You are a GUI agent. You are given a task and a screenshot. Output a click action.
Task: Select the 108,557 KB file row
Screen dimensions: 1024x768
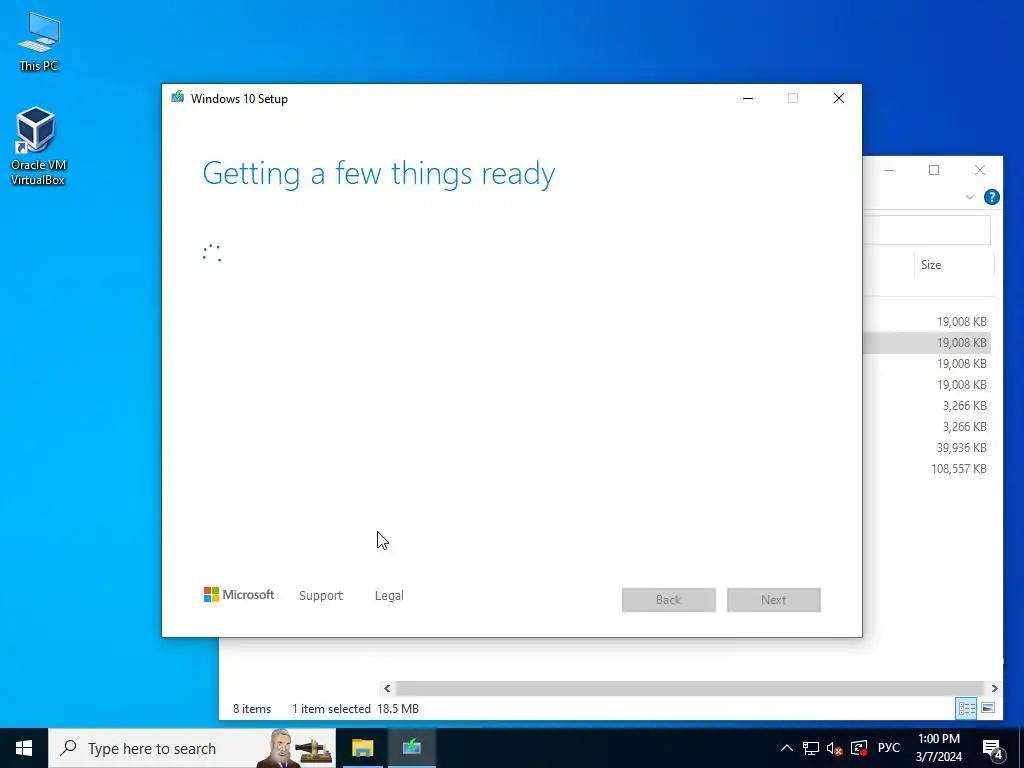[x=927, y=468]
